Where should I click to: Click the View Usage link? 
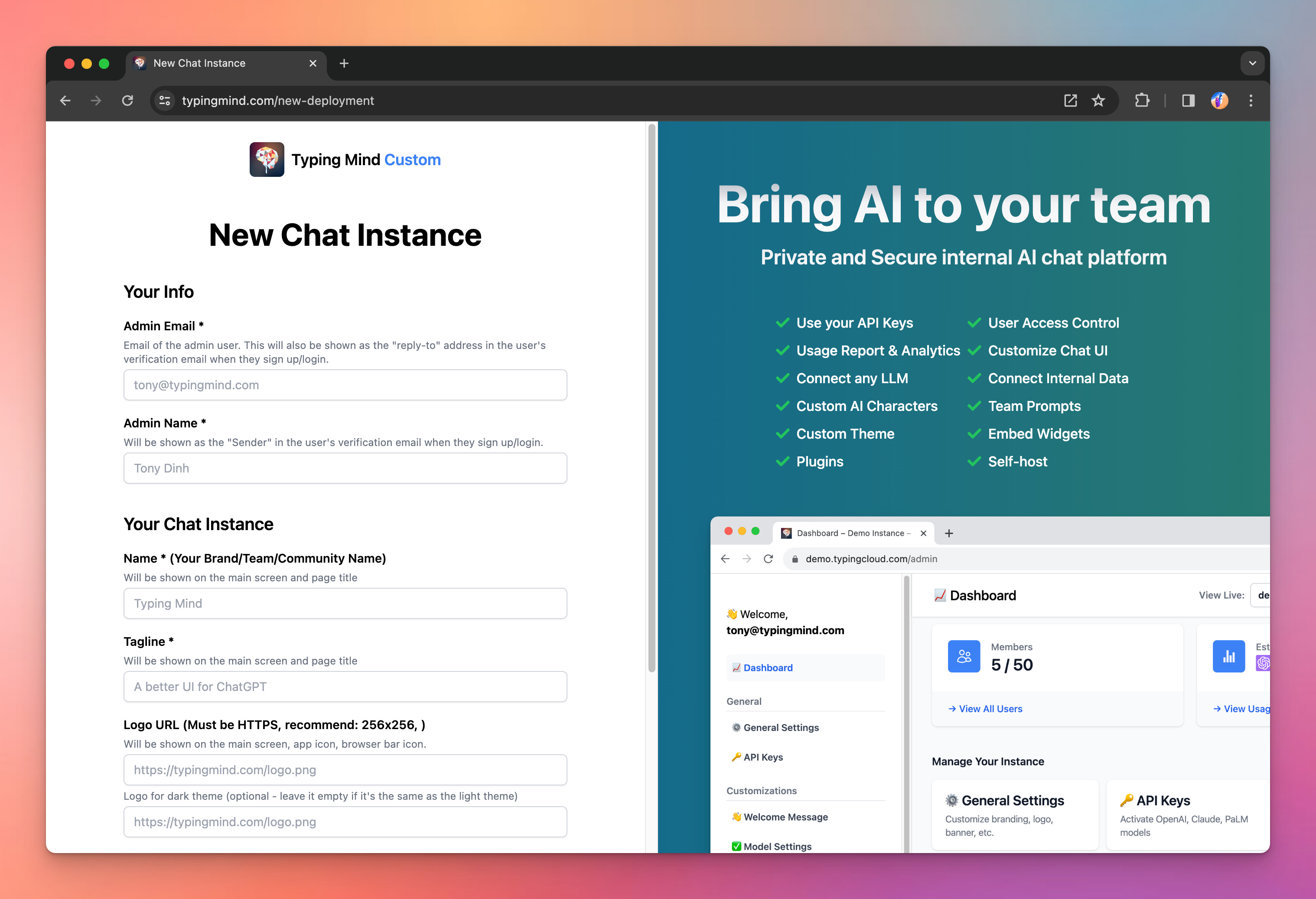point(1241,709)
